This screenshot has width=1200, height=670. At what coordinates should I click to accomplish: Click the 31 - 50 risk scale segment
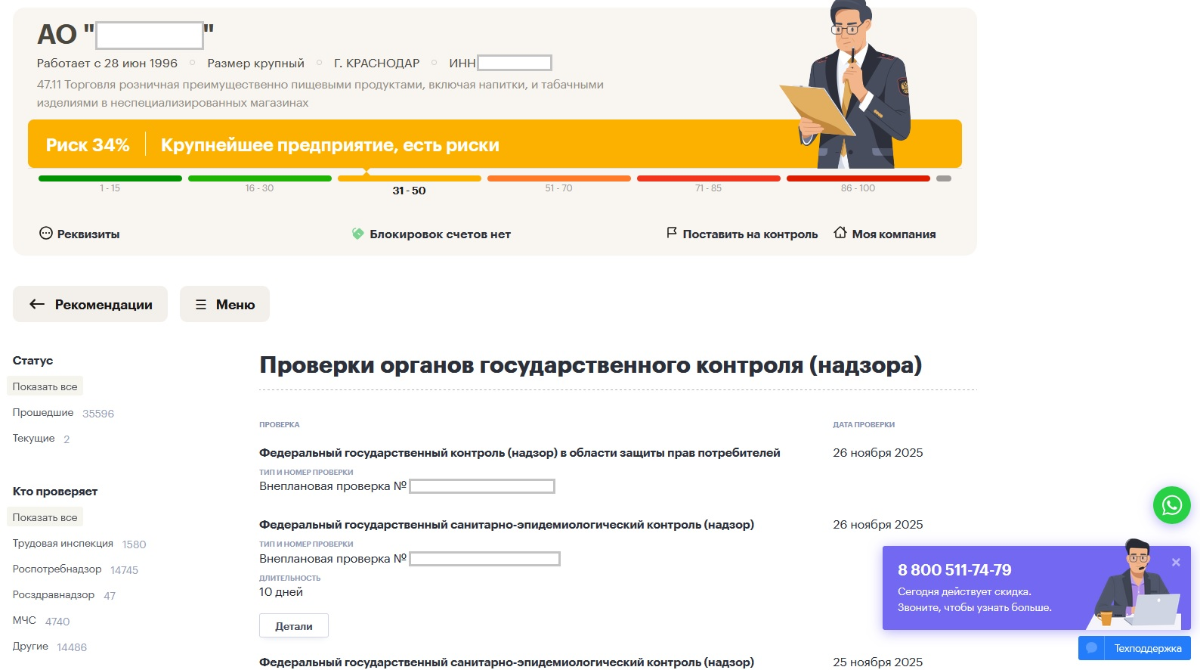pyautogui.click(x=409, y=179)
